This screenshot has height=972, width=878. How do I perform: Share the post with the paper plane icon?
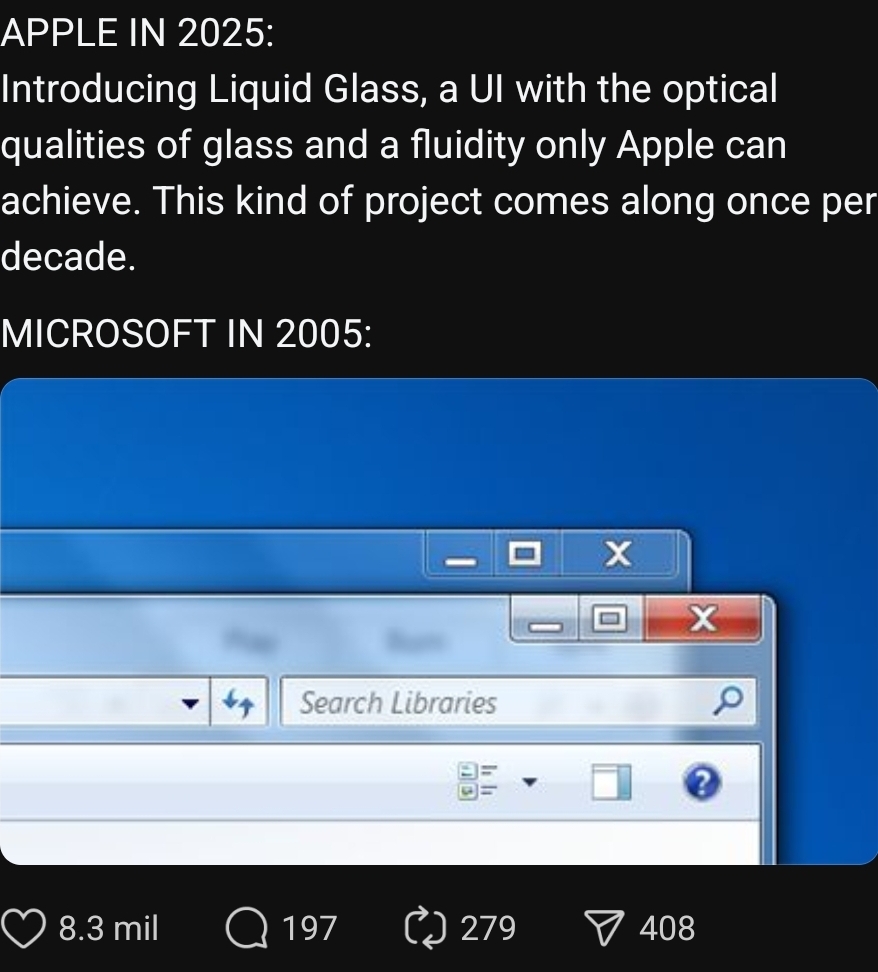pyautogui.click(x=605, y=928)
